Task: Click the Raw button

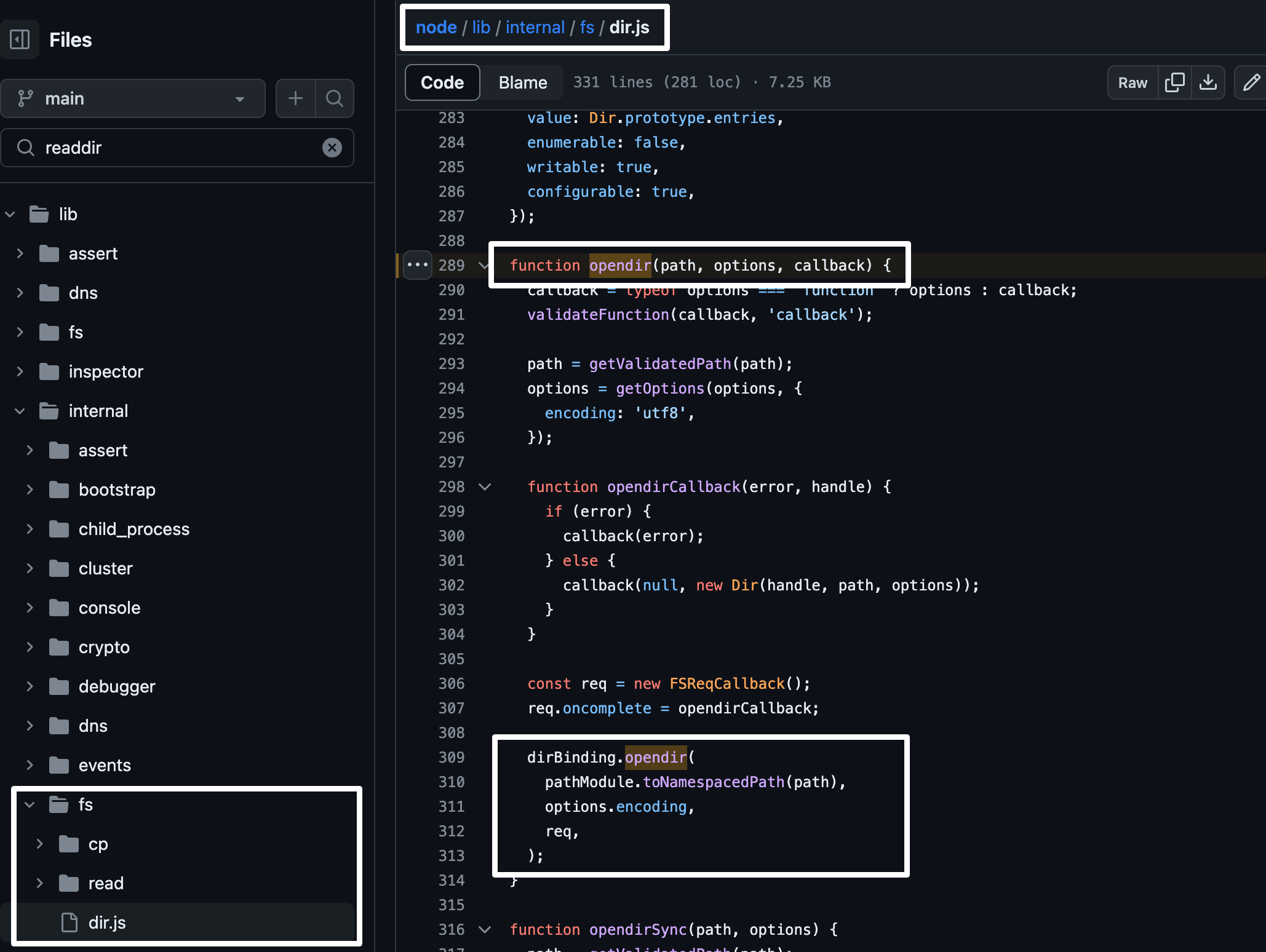Action: click(x=1133, y=82)
